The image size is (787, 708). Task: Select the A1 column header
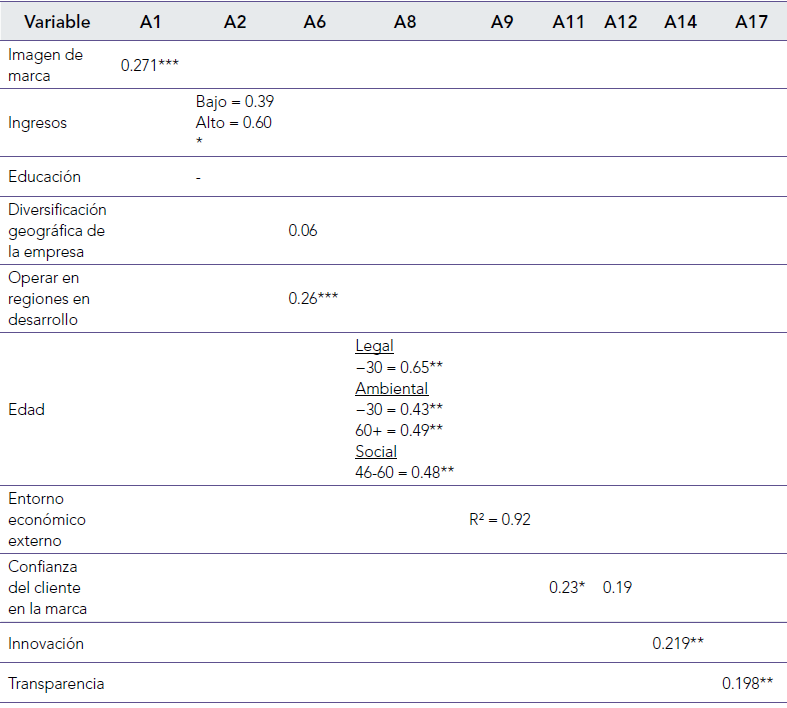pyautogui.click(x=149, y=22)
